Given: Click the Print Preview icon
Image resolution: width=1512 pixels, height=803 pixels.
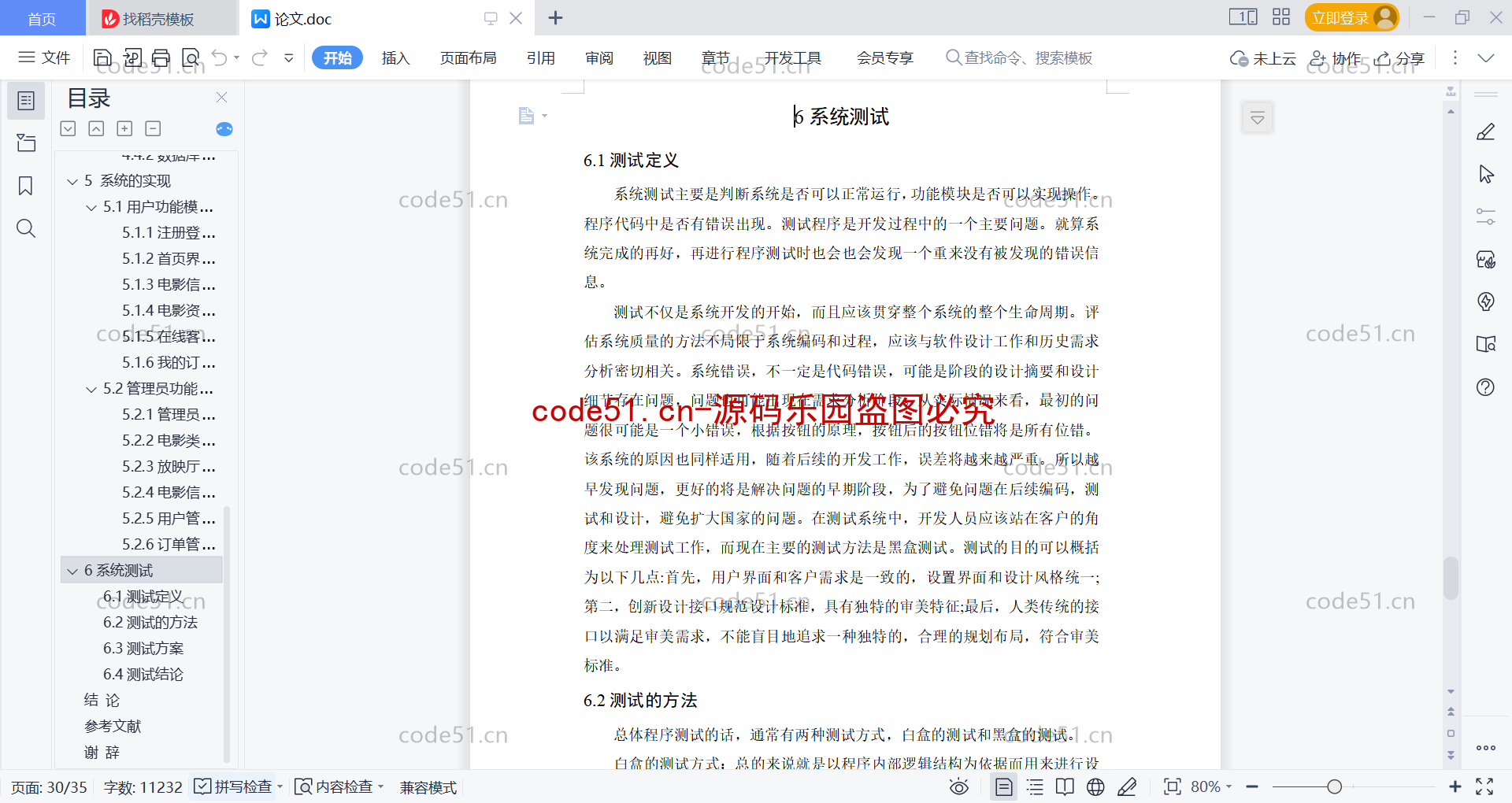Looking at the screenshot, I should point(191,57).
